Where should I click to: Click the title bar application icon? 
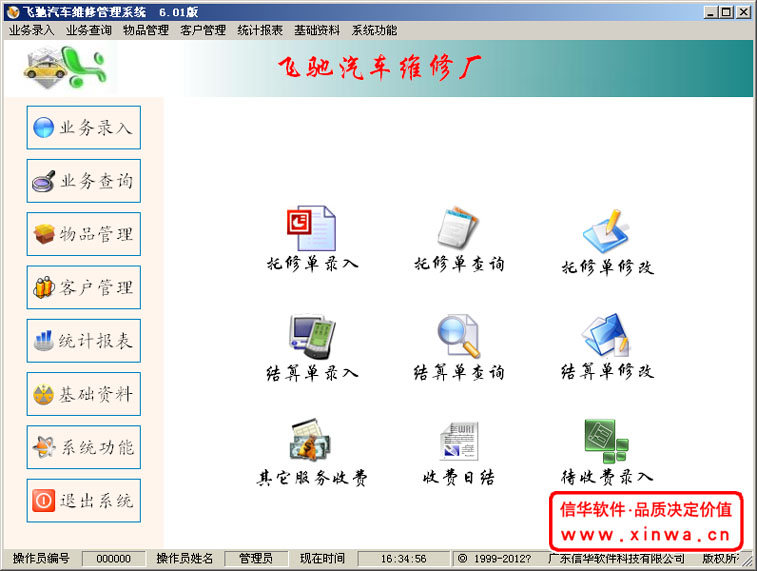(x=13, y=12)
